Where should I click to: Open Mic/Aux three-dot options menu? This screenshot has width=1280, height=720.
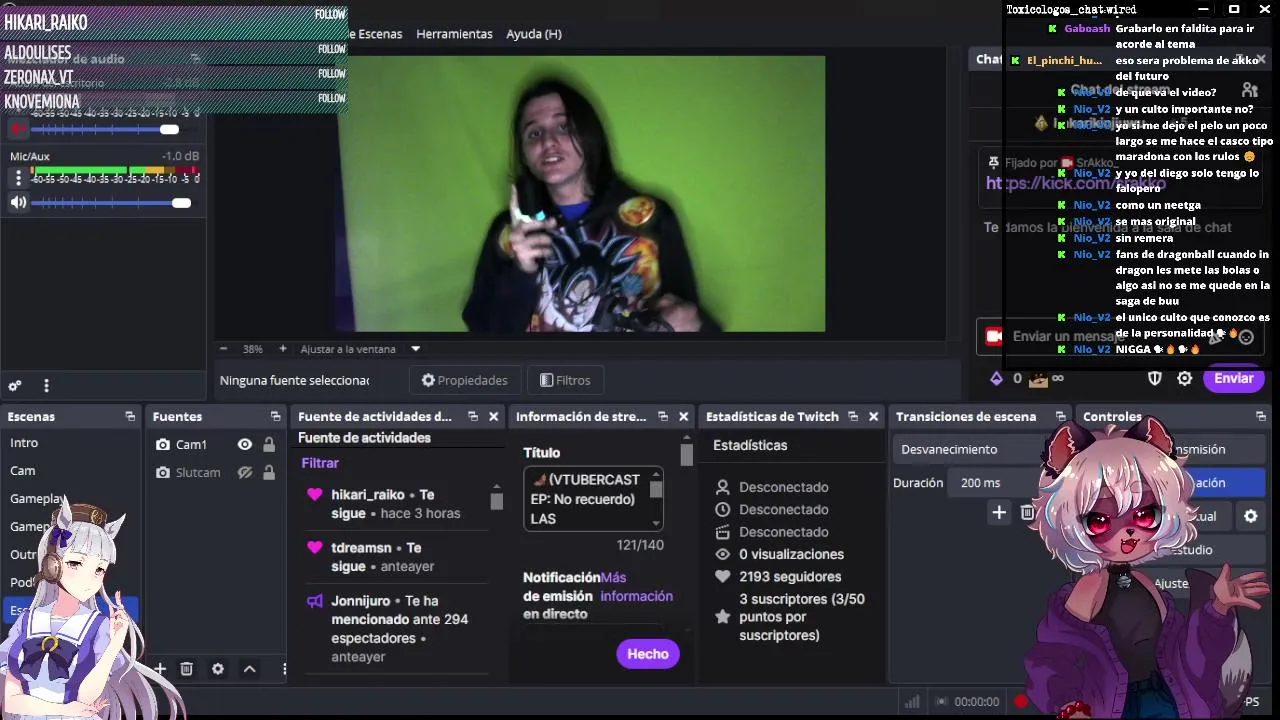18,178
